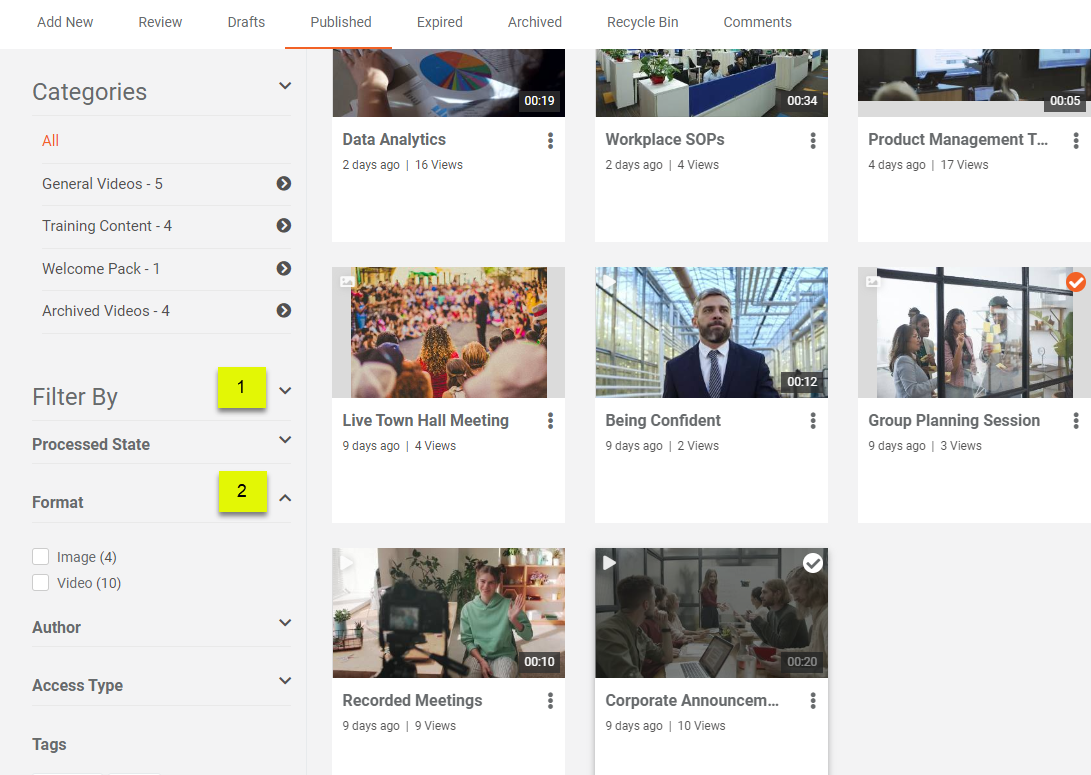This screenshot has height=775, width=1091.
Task: Collapse the Categories section
Action: click(285, 86)
